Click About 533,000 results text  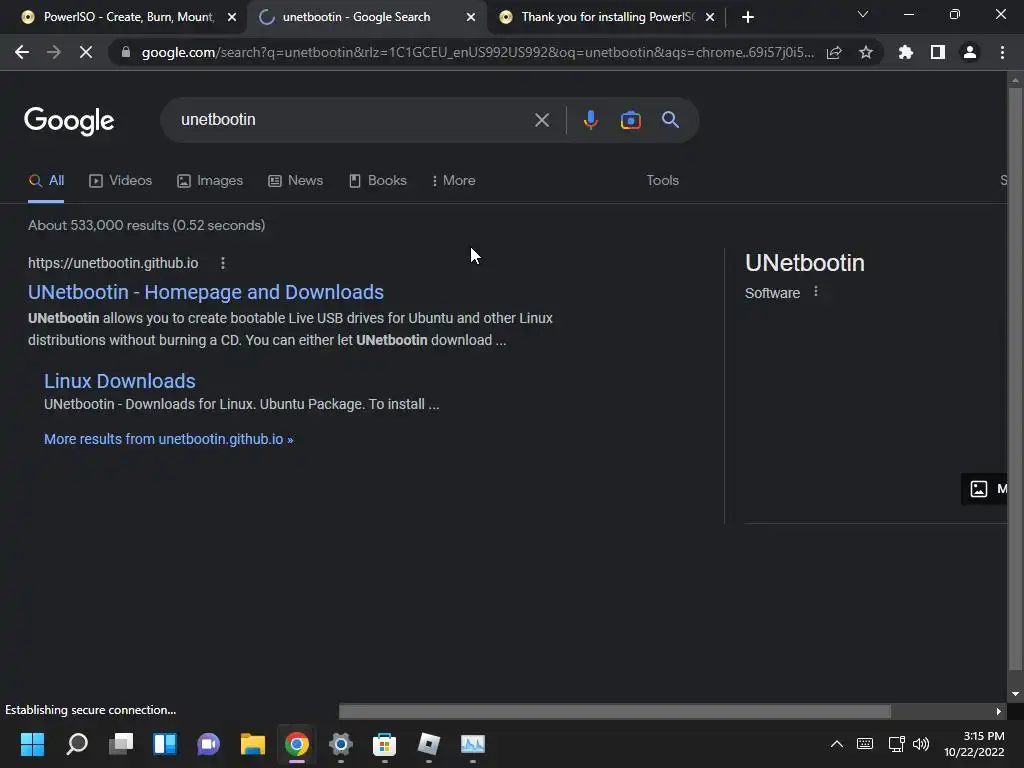tap(146, 225)
